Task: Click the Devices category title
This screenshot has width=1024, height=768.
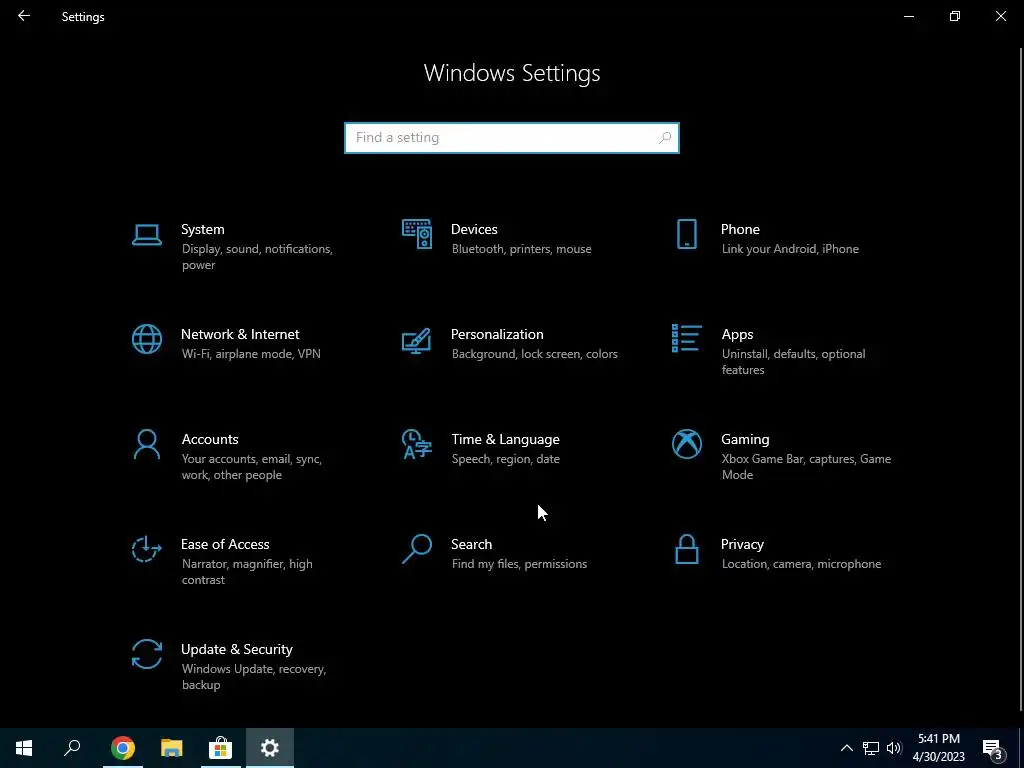Action: point(474,229)
